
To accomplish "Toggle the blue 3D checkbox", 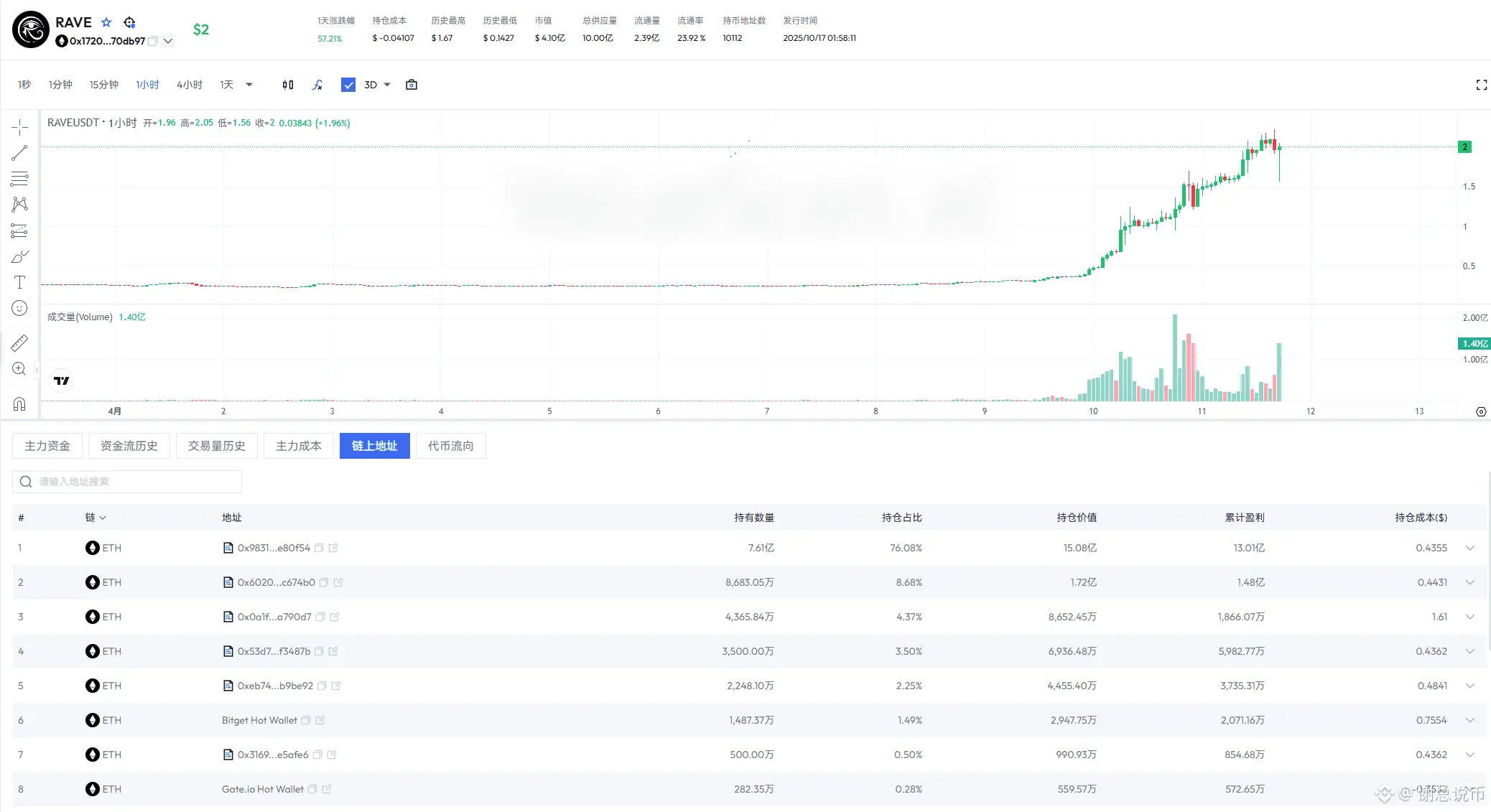I will pos(348,85).
